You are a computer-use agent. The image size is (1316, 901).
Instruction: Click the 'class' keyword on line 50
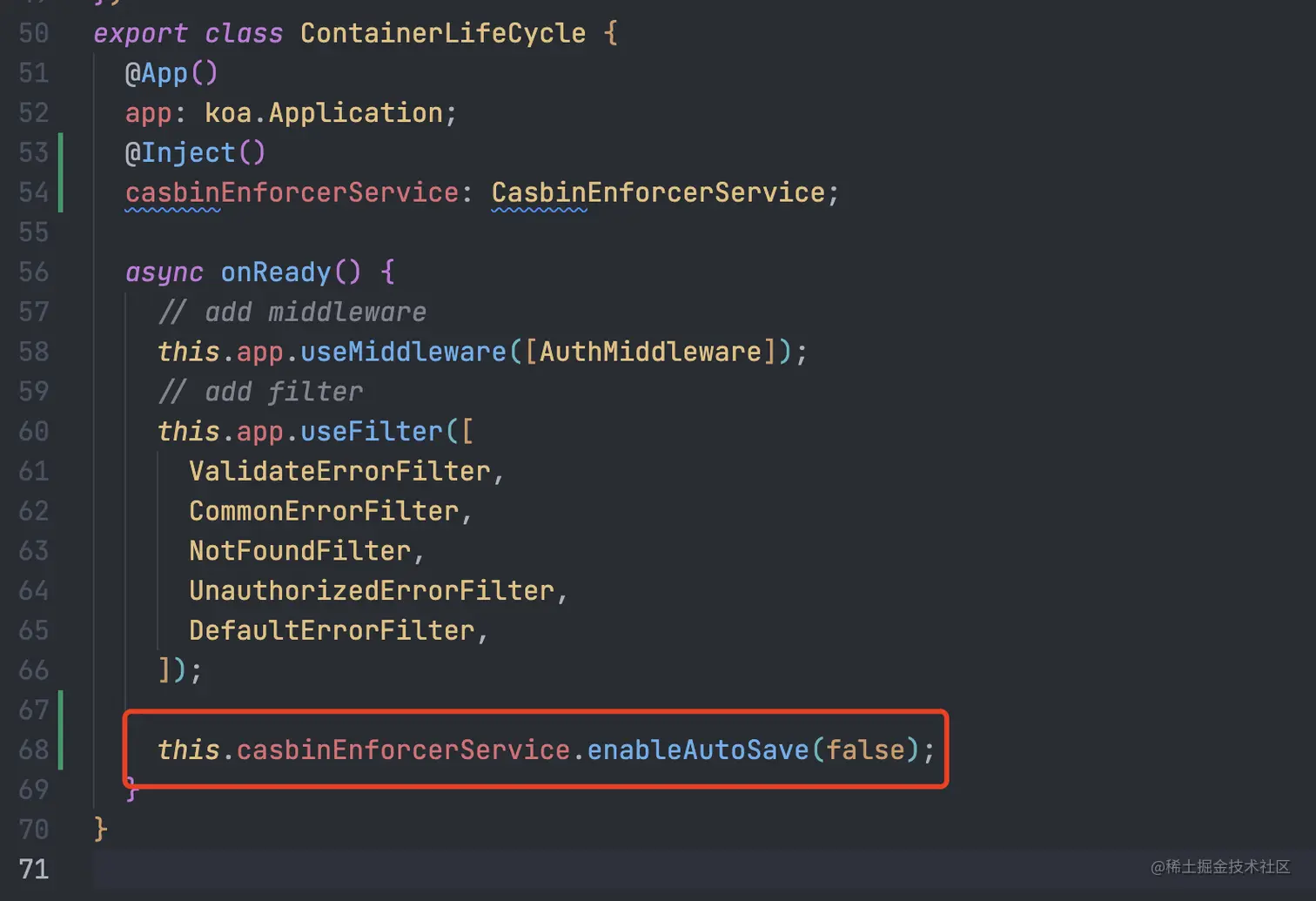click(x=244, y=33)
